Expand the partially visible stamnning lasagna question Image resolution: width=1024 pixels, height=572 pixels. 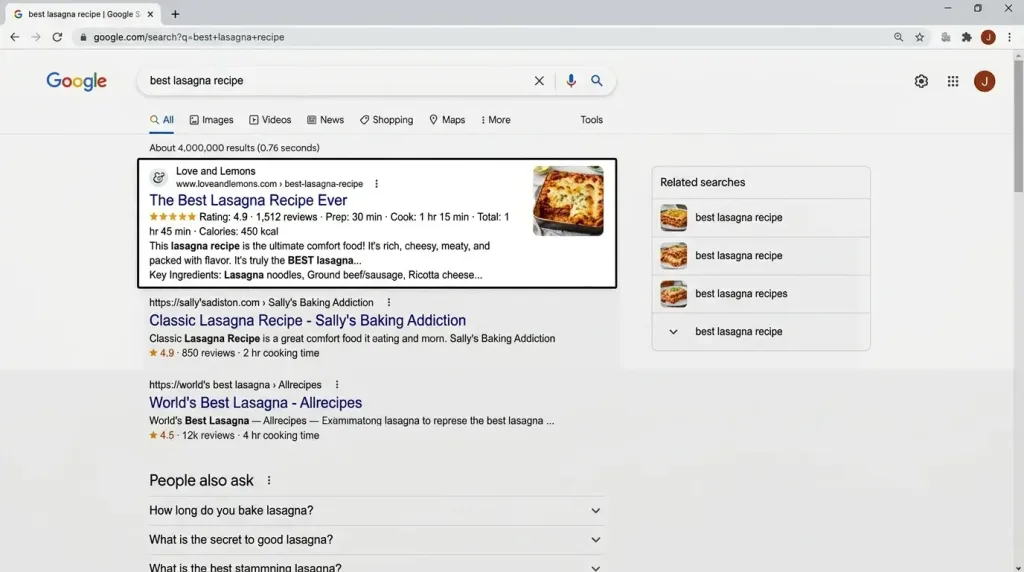click(375, 565)
